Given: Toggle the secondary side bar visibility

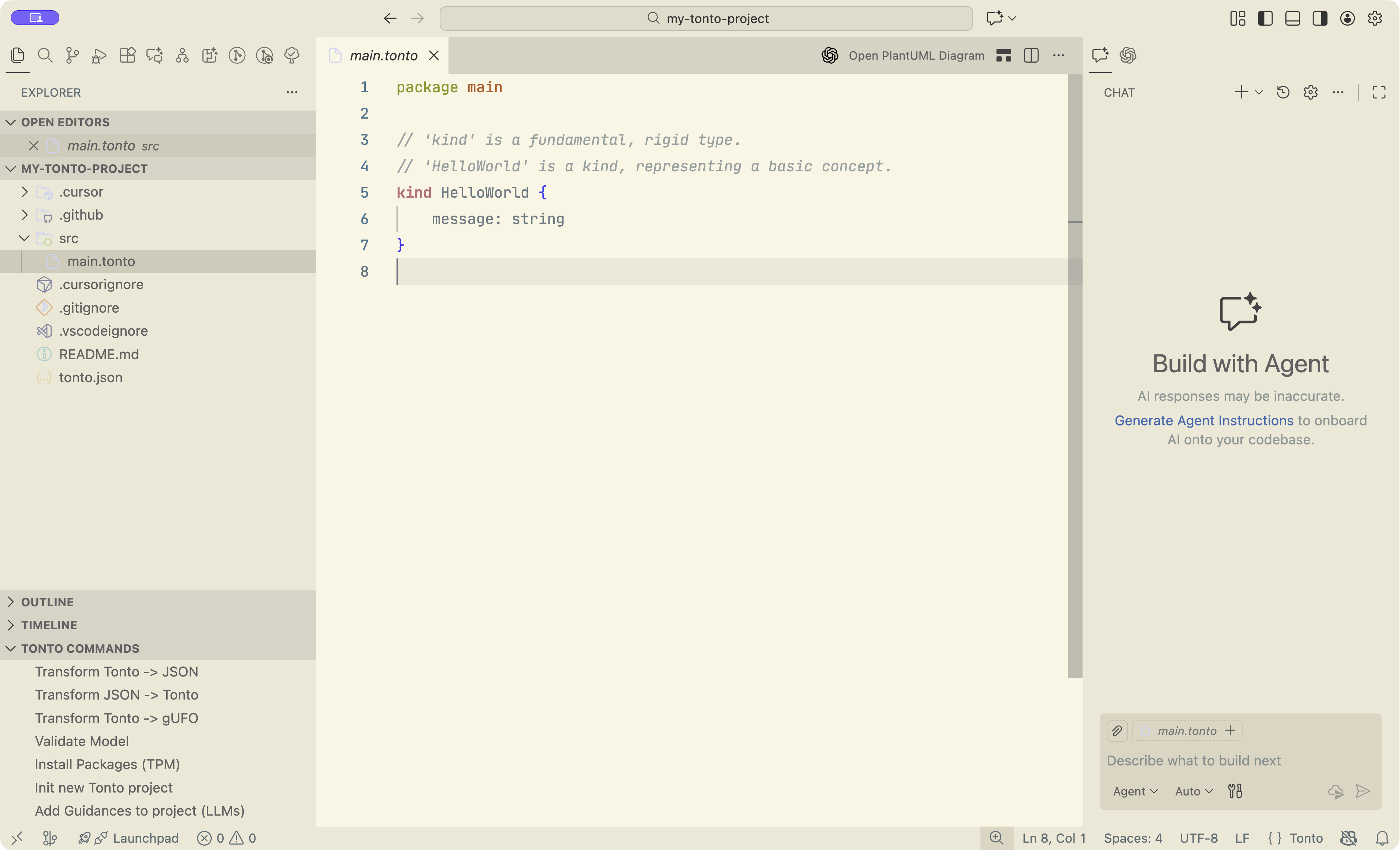Looking at the screenshot, I should [x=1319, y=18].
